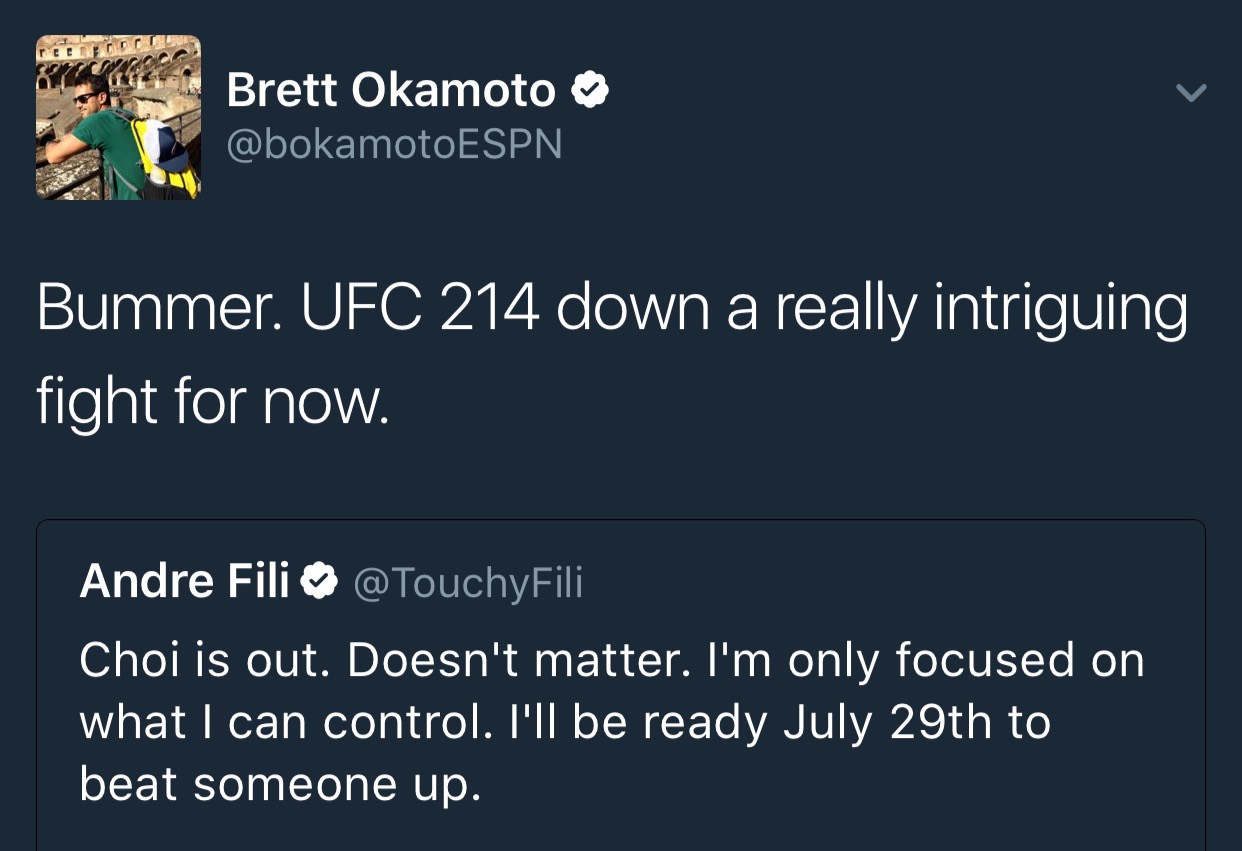Click Brett Okamoto's profile photo
1242x851 pixels.
tap(118, 117)
